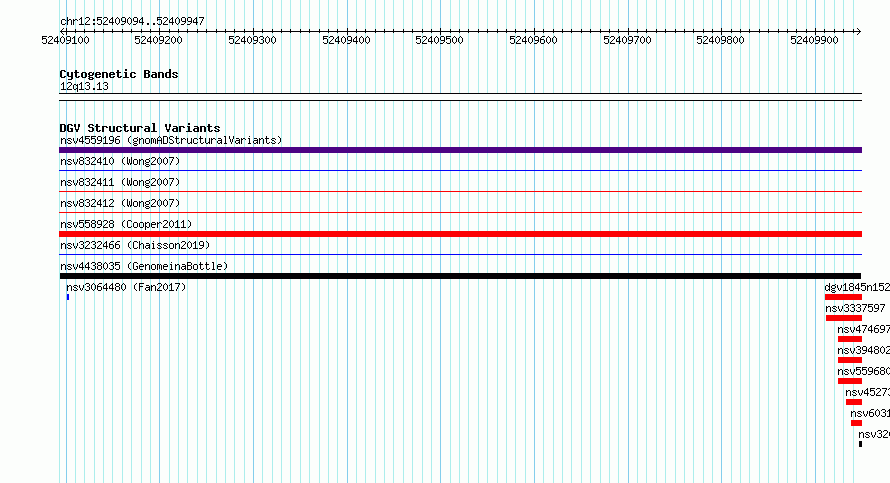Click ruler position 52409500
Screen dimensions: 890x483
pos(439,40)
